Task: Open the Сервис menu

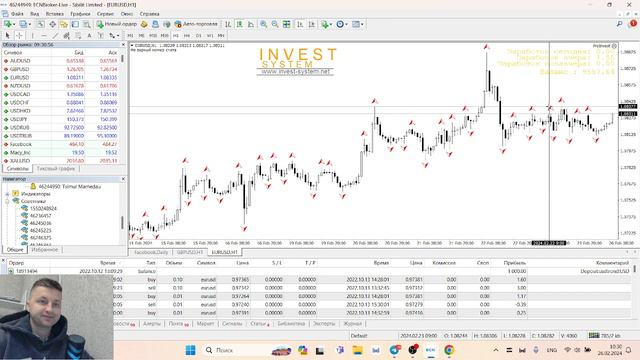Action: (105, 13)
